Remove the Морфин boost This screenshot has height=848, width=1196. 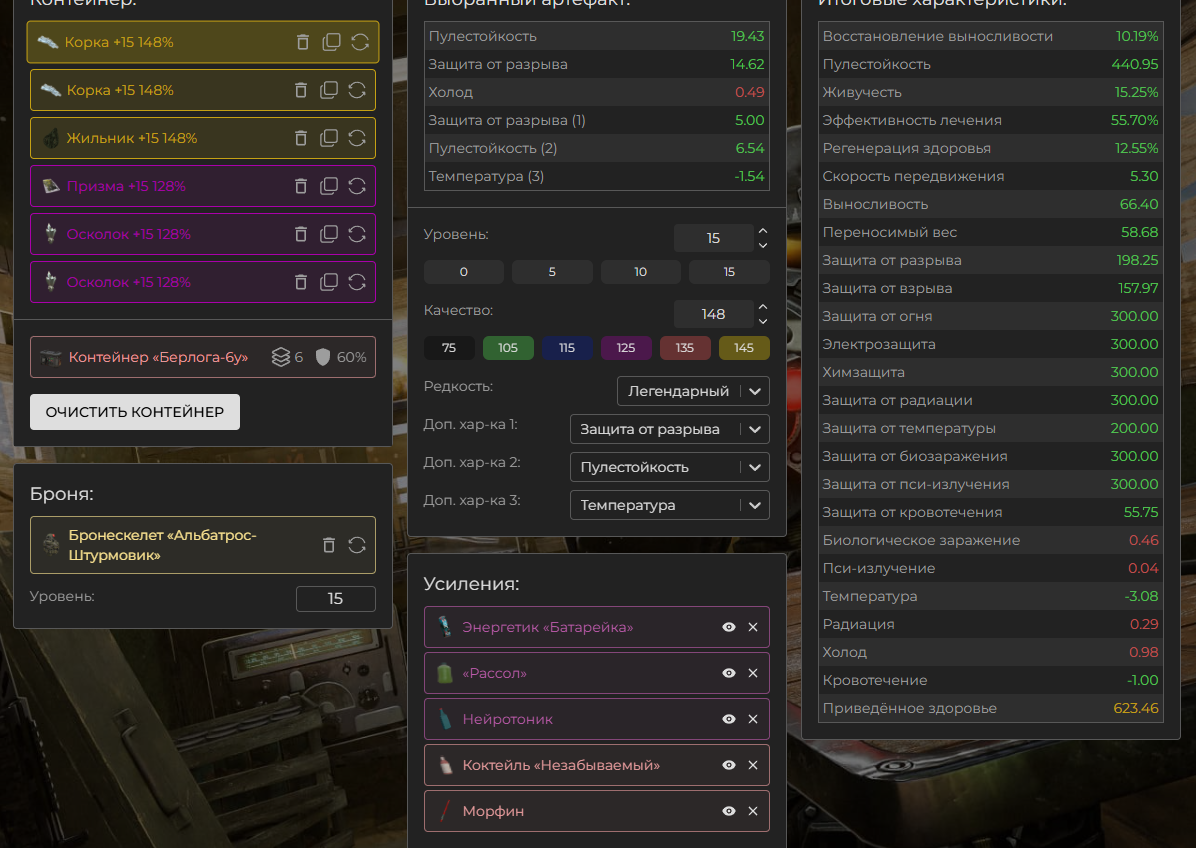coord(753,811)
